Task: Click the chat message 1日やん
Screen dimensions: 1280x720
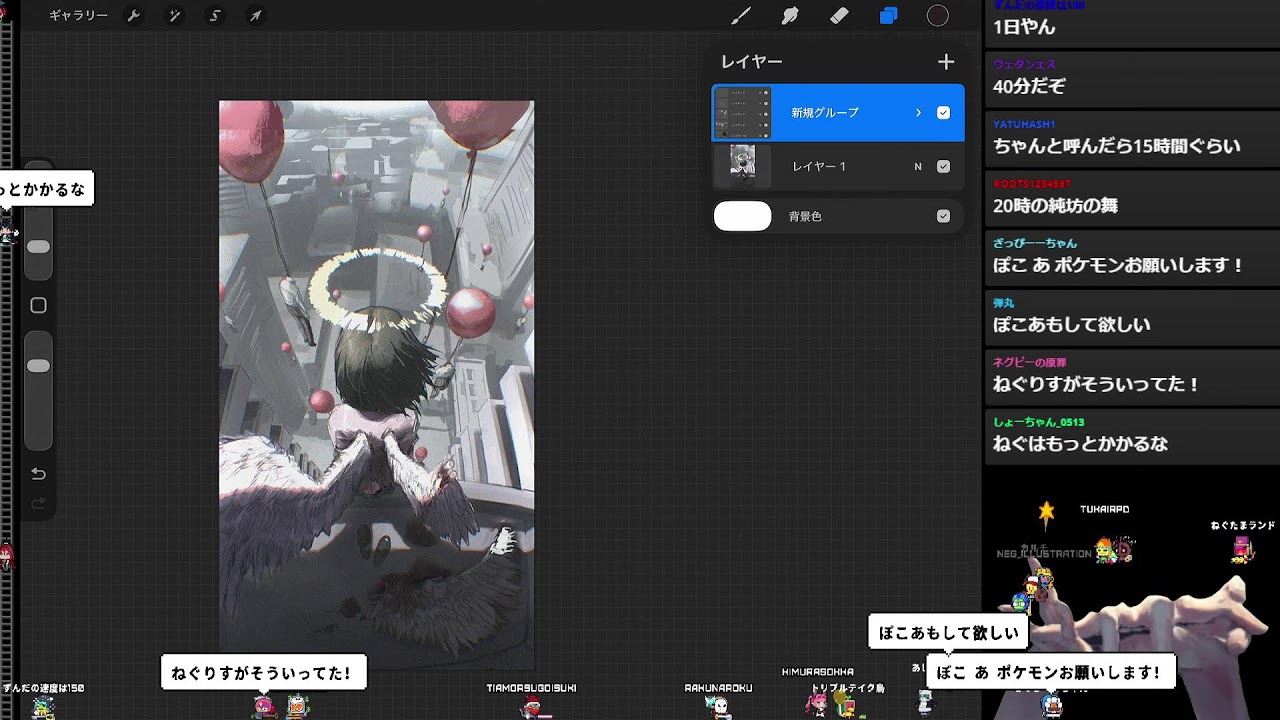Action: tap(1024, 27)
